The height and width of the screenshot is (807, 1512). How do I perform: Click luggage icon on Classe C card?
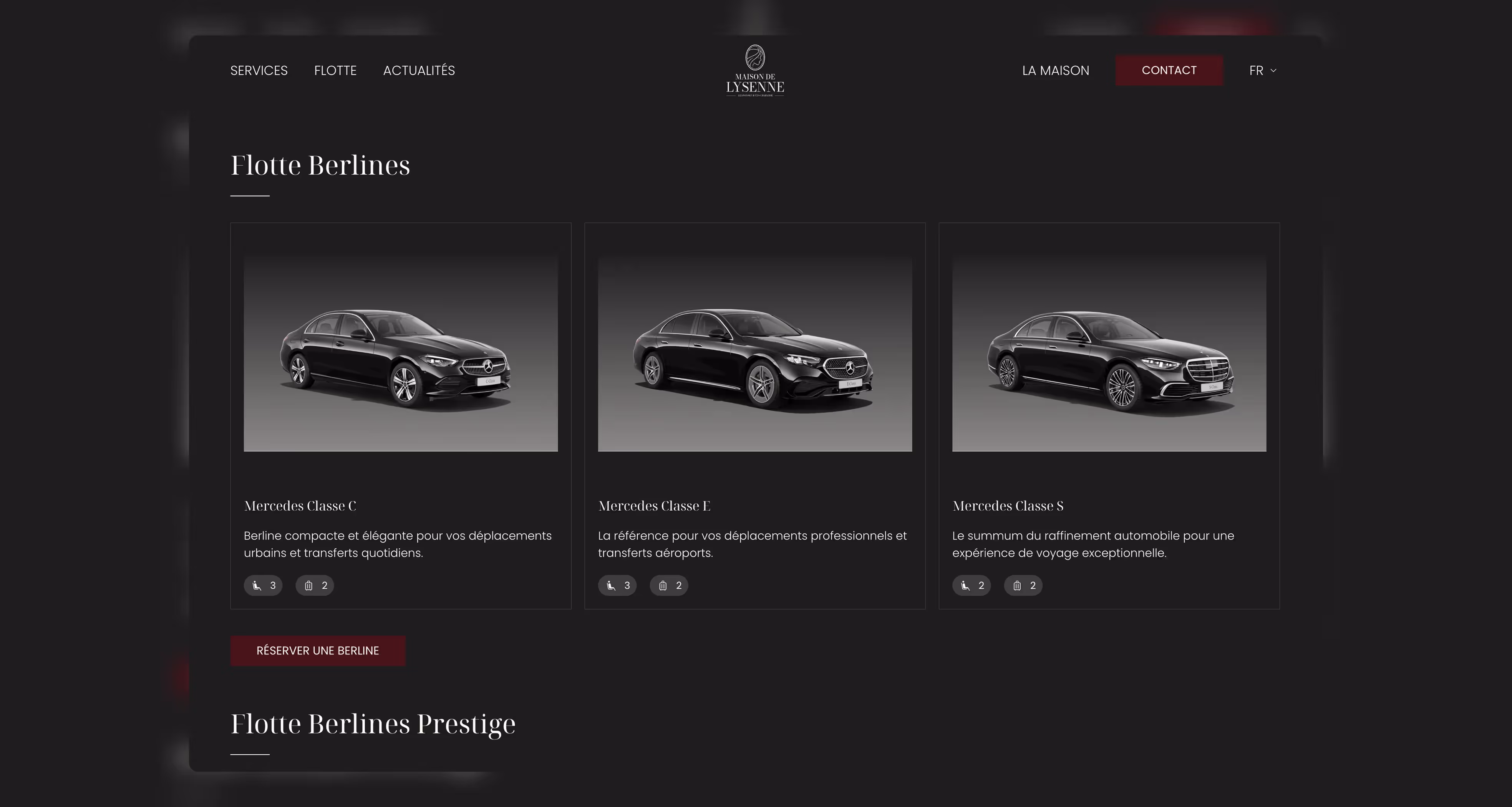point(309,586)
